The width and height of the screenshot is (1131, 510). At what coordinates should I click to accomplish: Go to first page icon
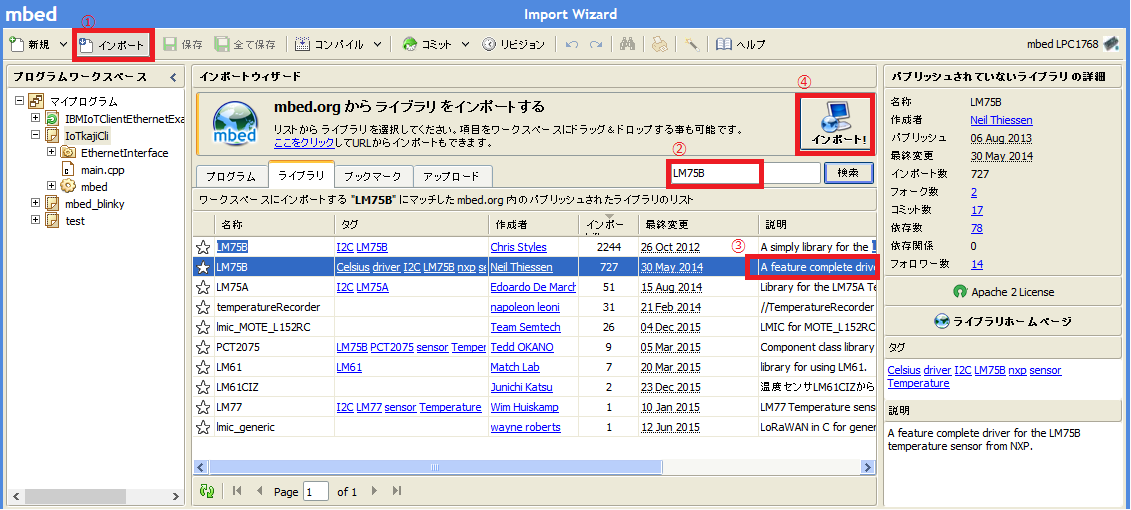pyautogui.click(x=237, y=491)
